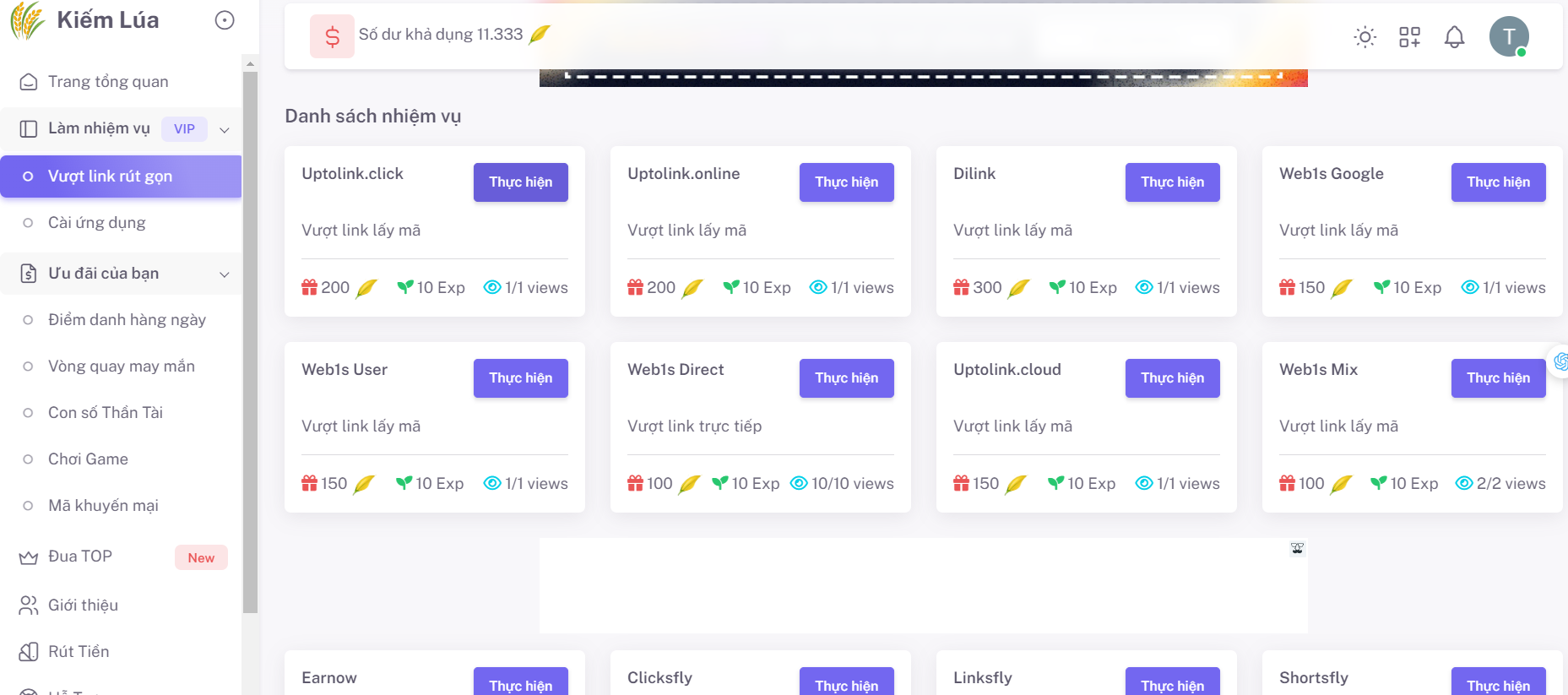This screenshot has width=1568, height=695.
Task: Start the Web1s User task
Action: pyautogui.click(x=520, y=378)
